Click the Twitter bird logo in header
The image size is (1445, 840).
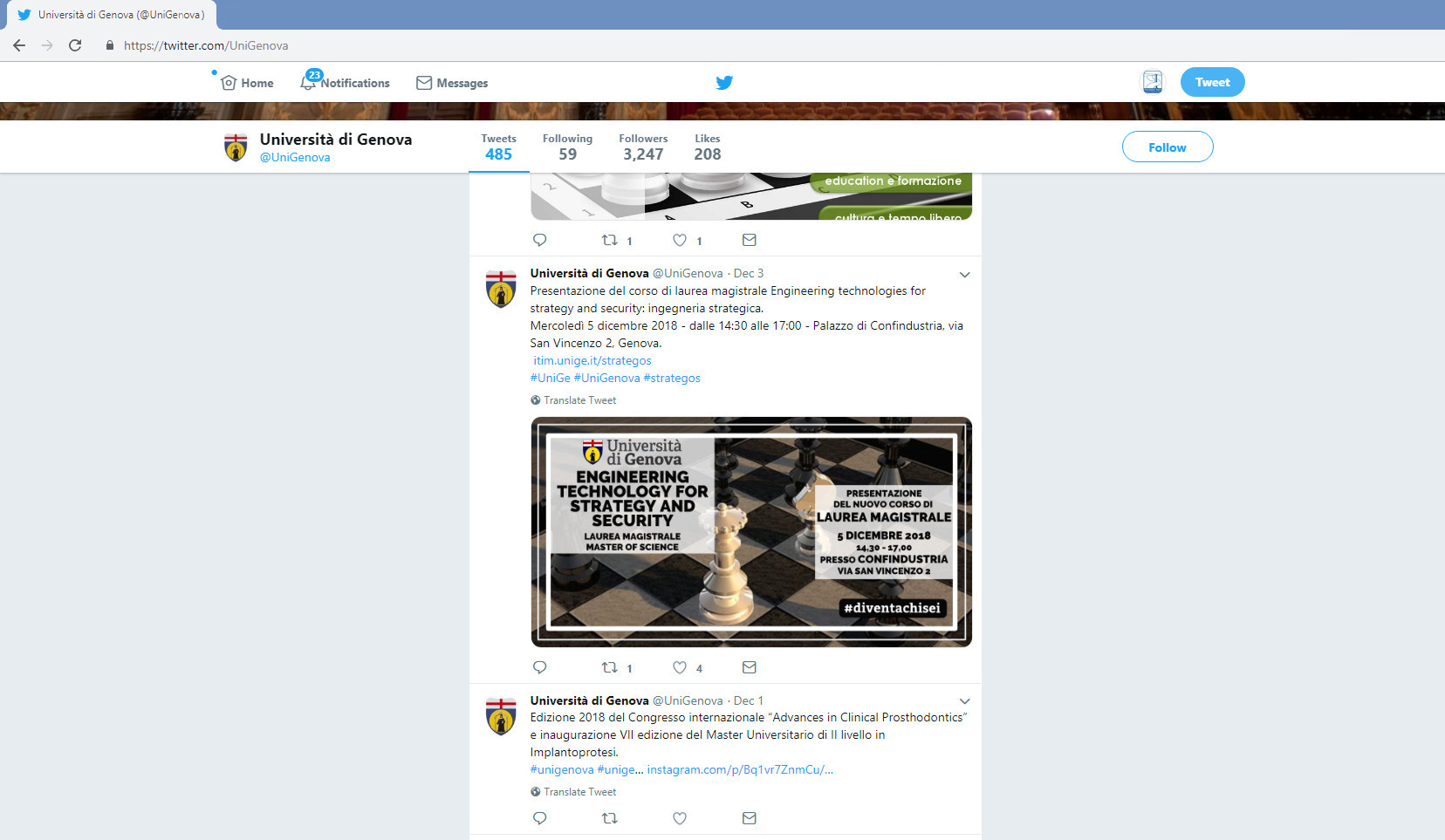pos(724,83)
